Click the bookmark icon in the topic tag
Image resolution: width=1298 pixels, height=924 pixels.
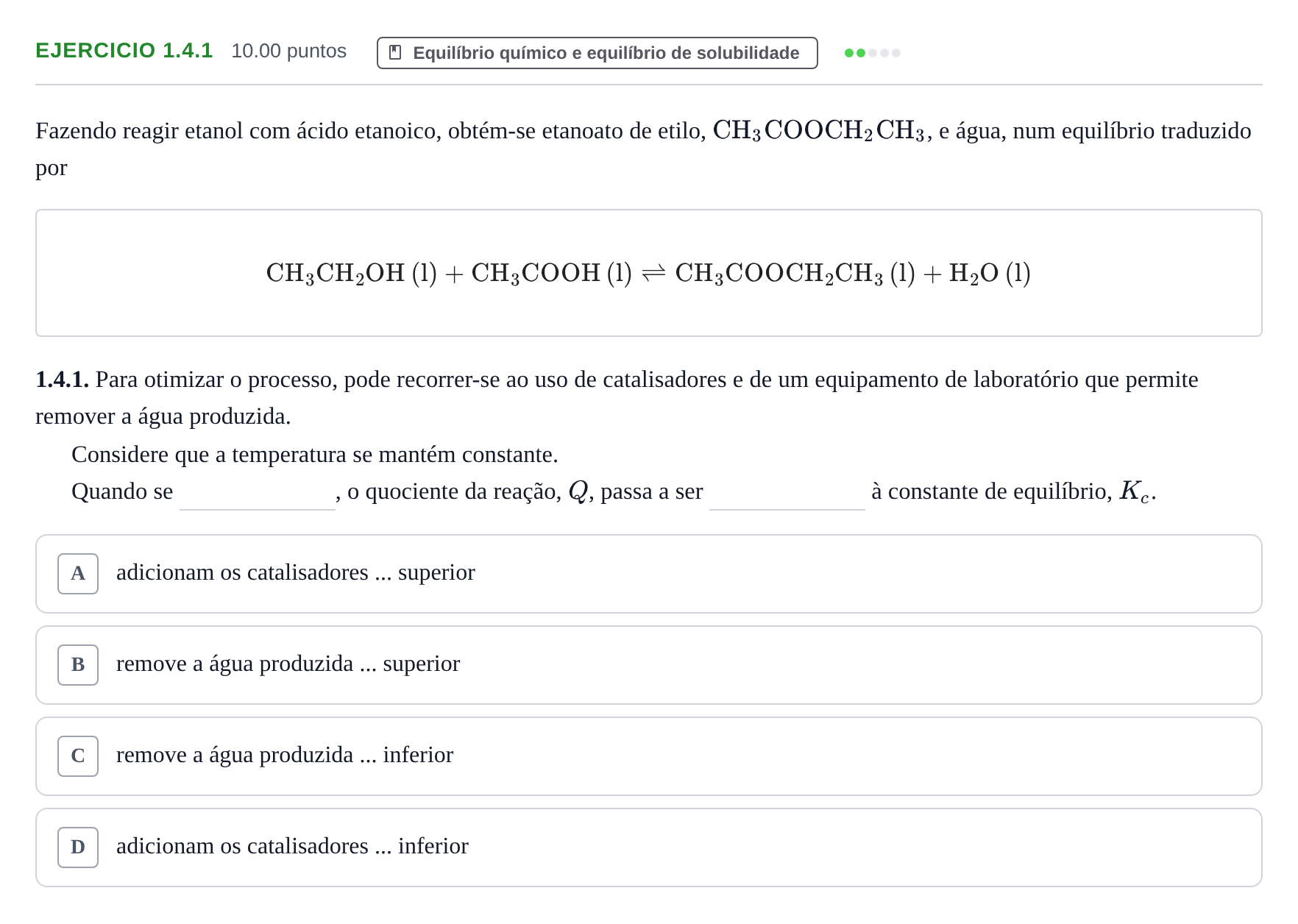[395, 53]
